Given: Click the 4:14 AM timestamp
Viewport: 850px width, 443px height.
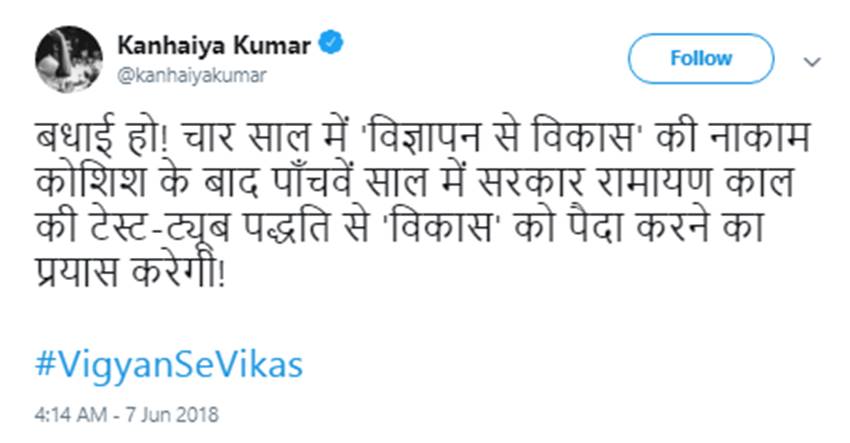Looking at the screenshot, I should coord(68,412).
